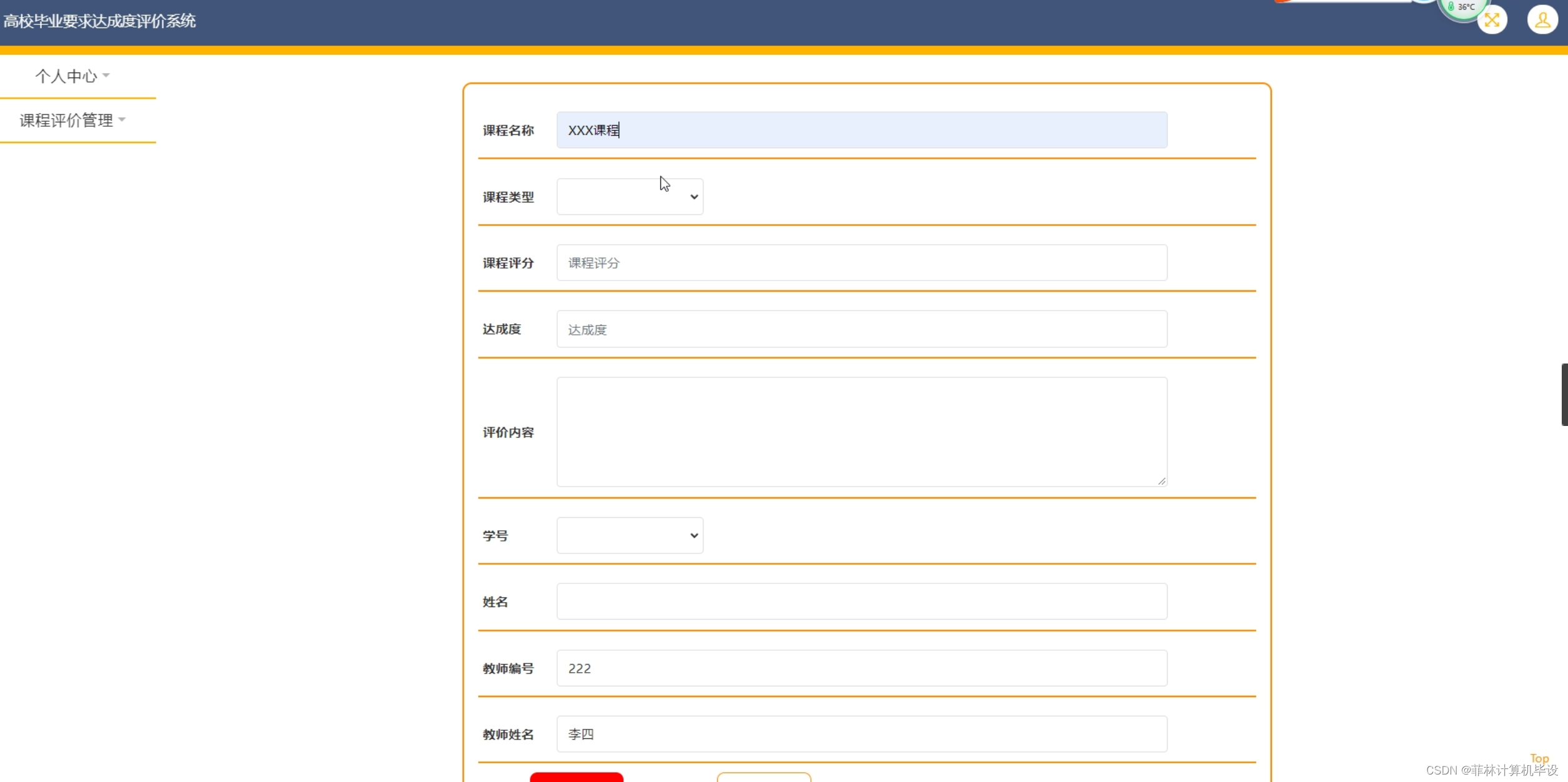Click into the 课程评分 input field
Image resolution: width=1568 pixels, height=782 pixels.
click(861, 263)
